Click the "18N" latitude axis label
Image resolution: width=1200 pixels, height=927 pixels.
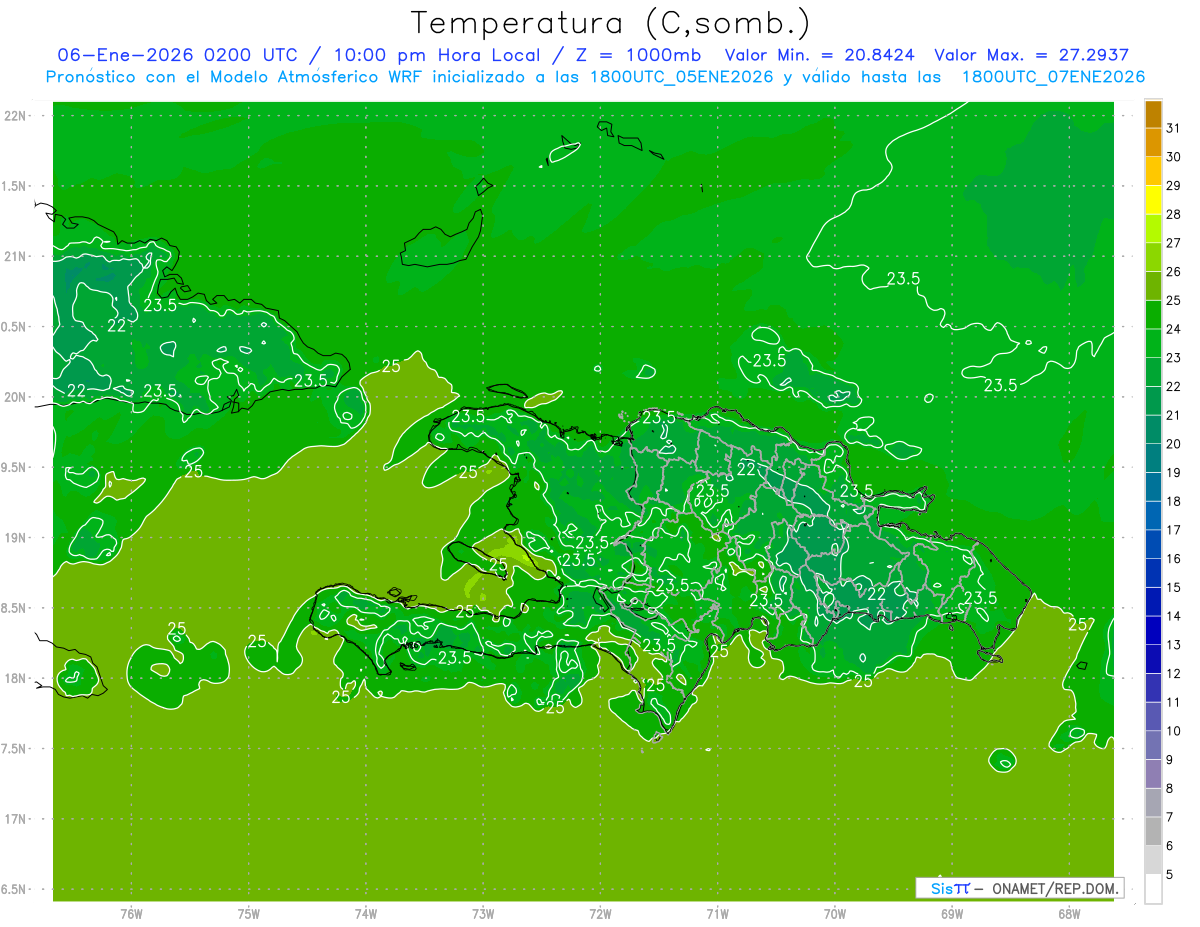tap(17, 678)
